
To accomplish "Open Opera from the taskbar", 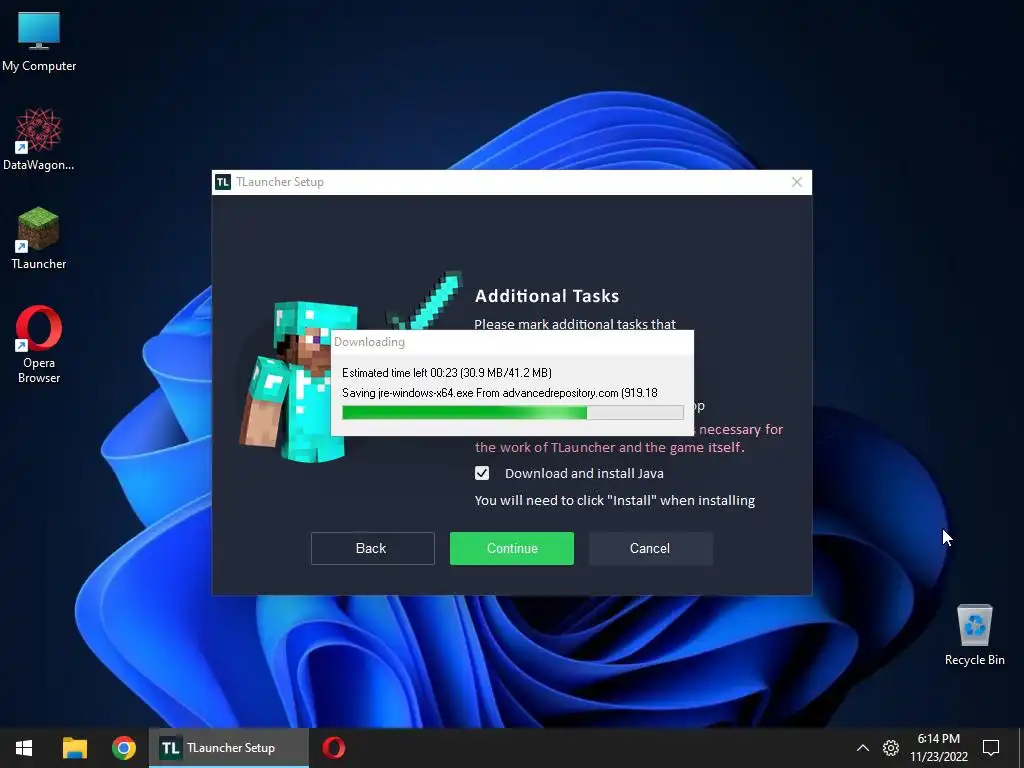I will tap(334, 748).
